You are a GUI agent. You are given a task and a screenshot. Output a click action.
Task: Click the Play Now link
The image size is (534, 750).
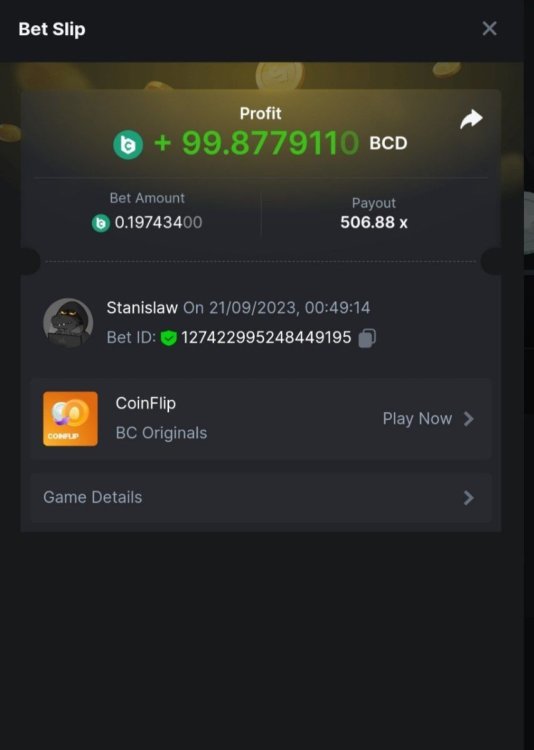(417, 419)
